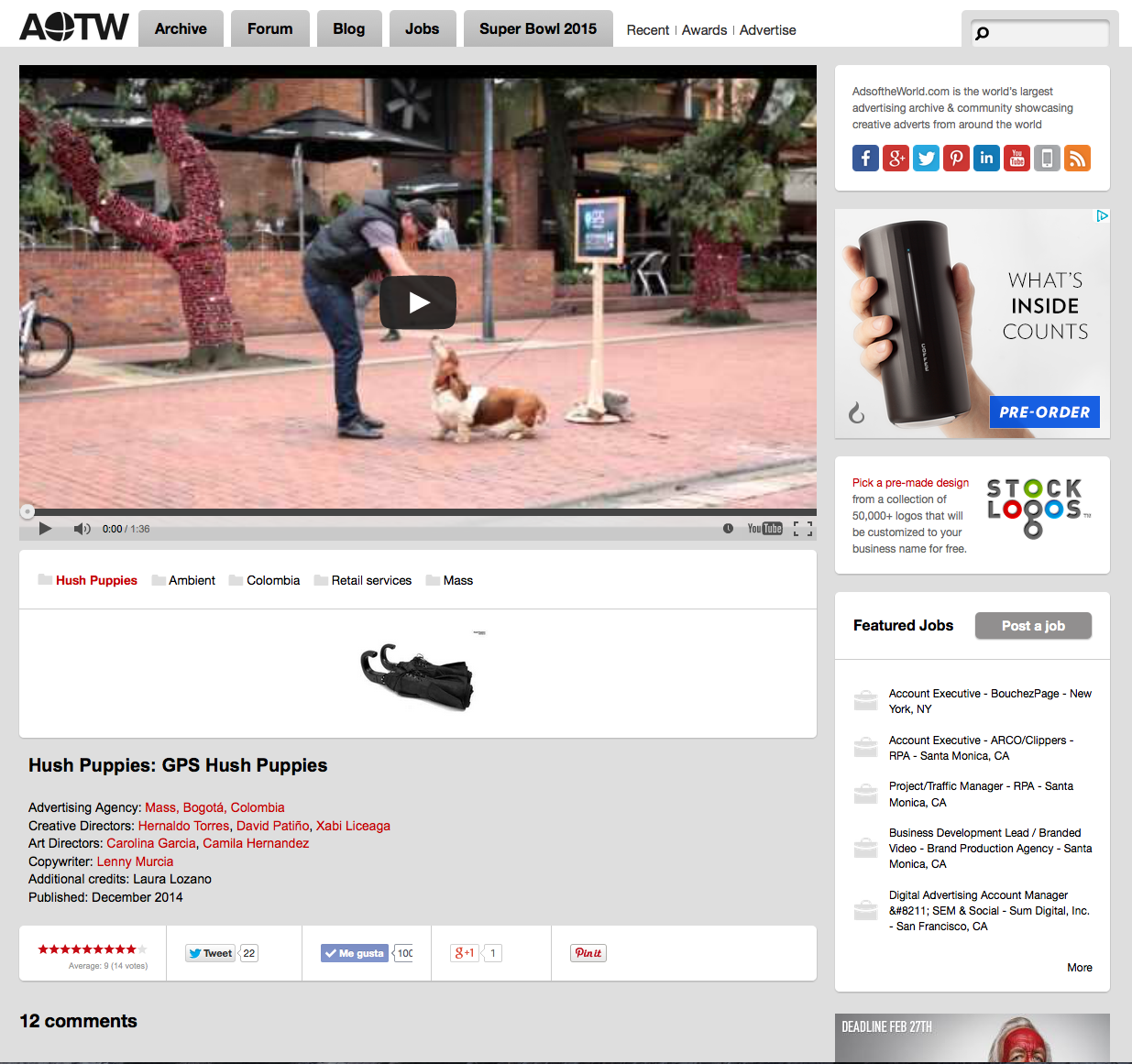Image resolution: width=1132 pixels, height=1064 pixels.
Task: Click the AOTW logo in header
Action: 74,27
